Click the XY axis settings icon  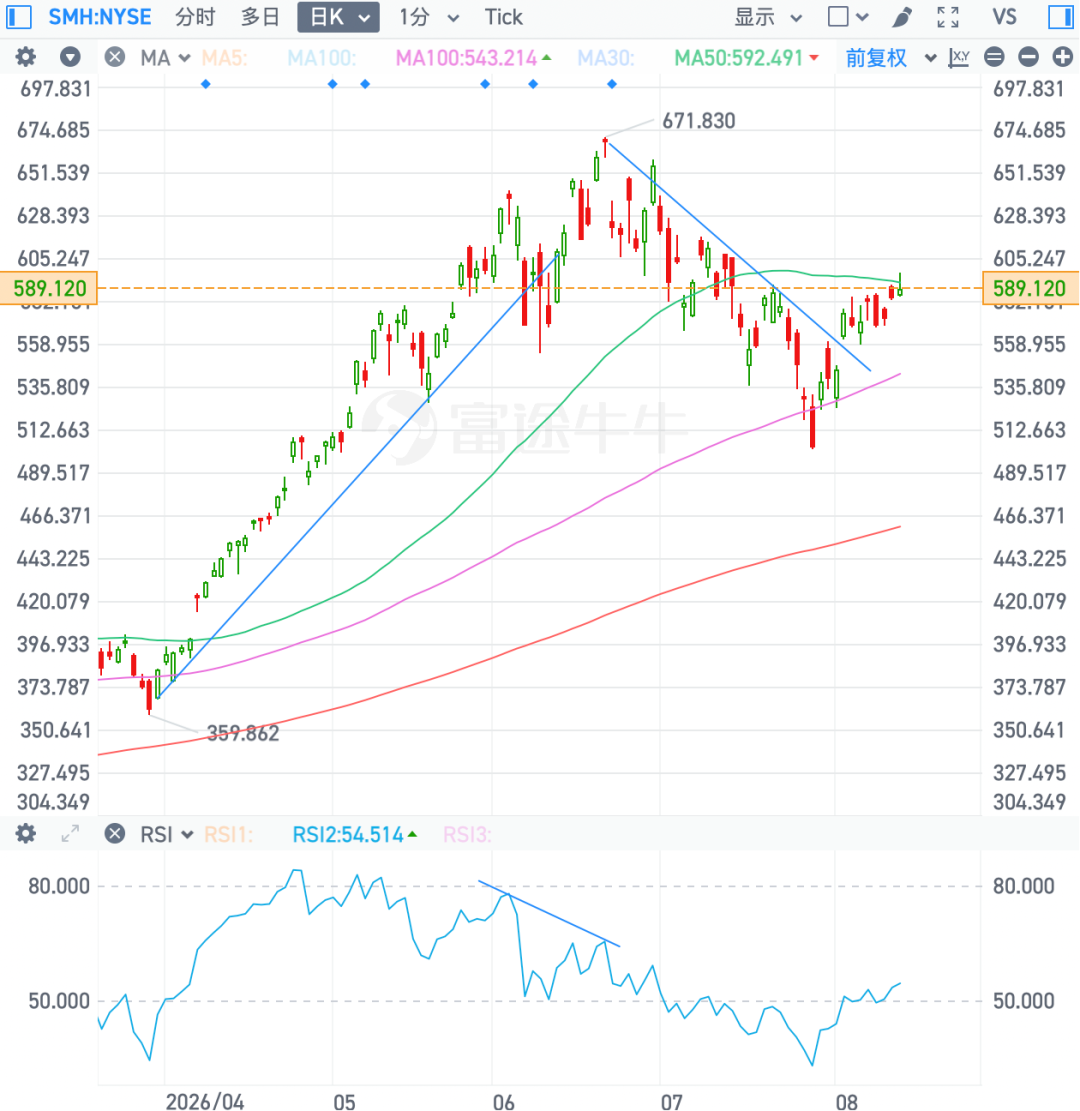pyautogui.click(x=959, y=57)
